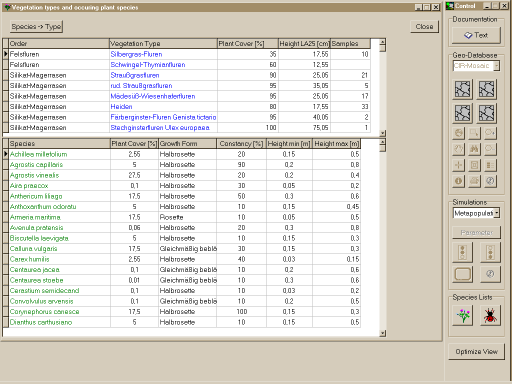
Task: Click the globe full-extent icon
Action: point(459,133)
